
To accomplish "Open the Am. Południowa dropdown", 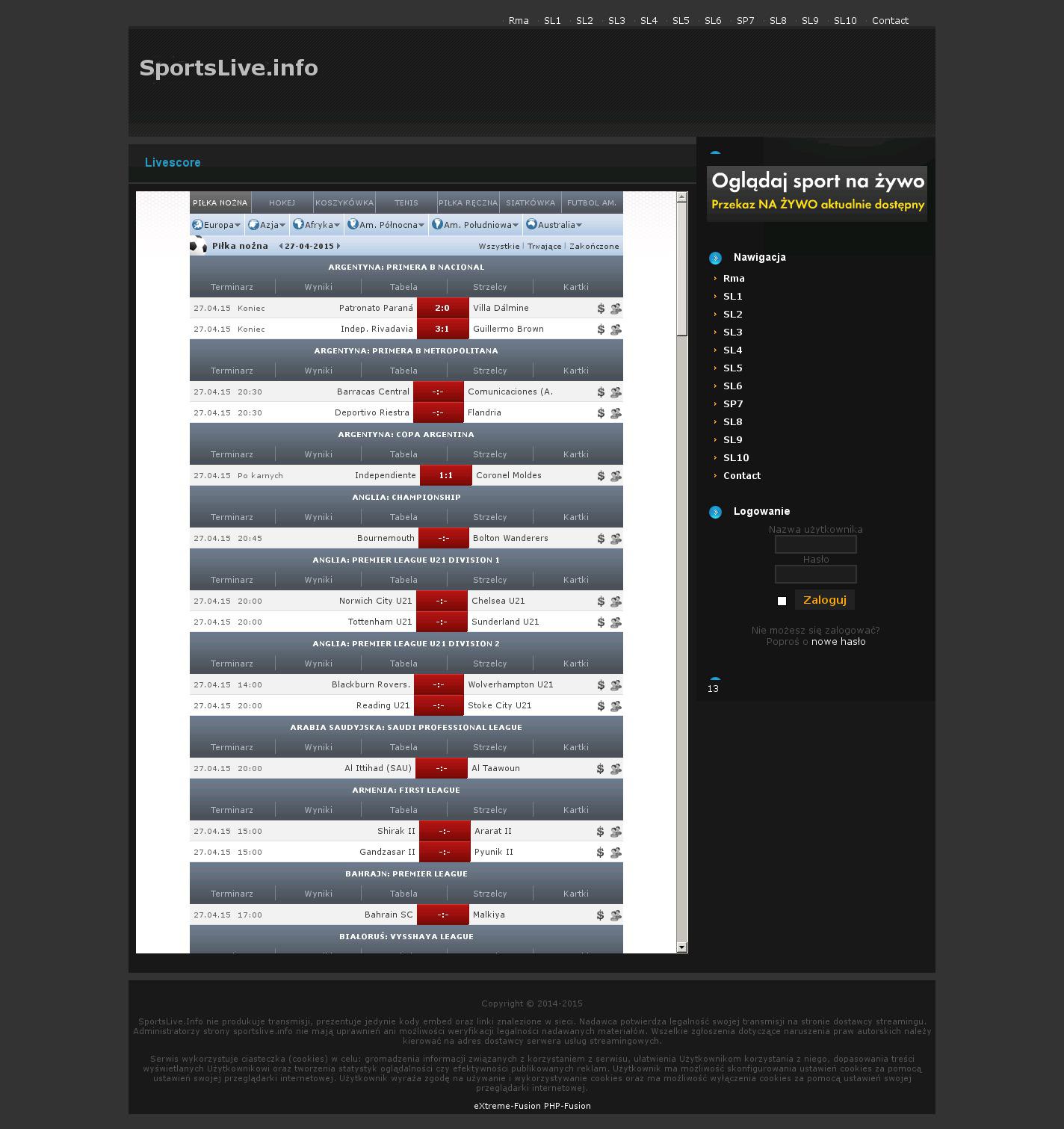I will tap(475, 225).
